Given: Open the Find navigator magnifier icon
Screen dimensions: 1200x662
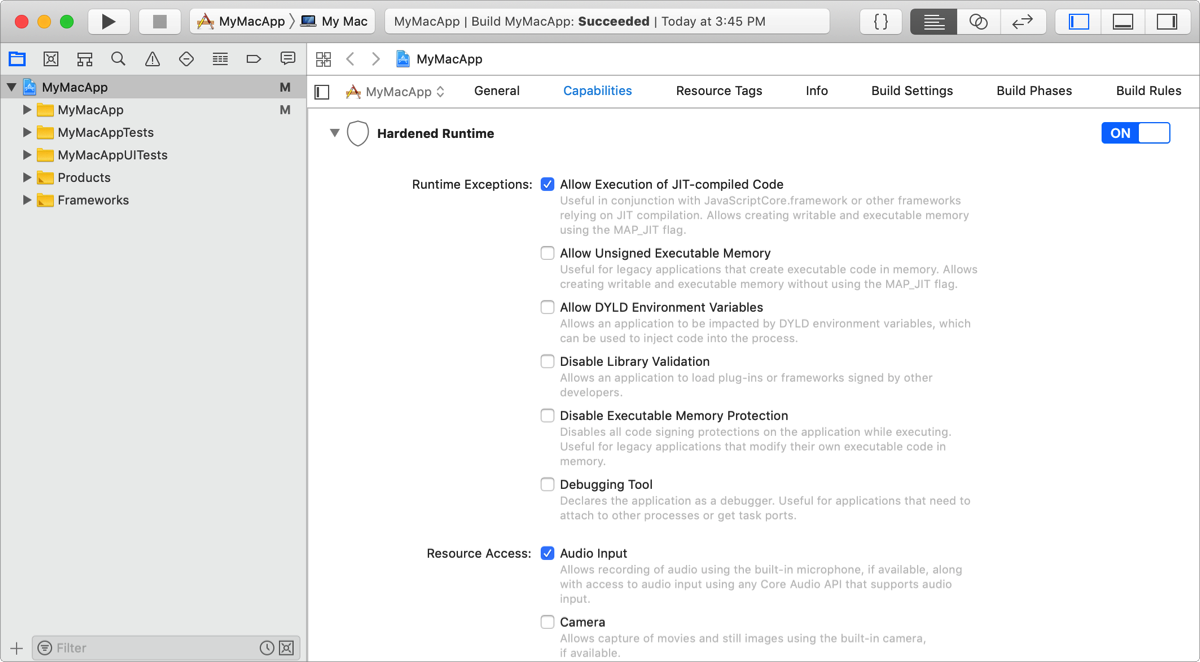Looking at the screenshot, I should 118,59.
